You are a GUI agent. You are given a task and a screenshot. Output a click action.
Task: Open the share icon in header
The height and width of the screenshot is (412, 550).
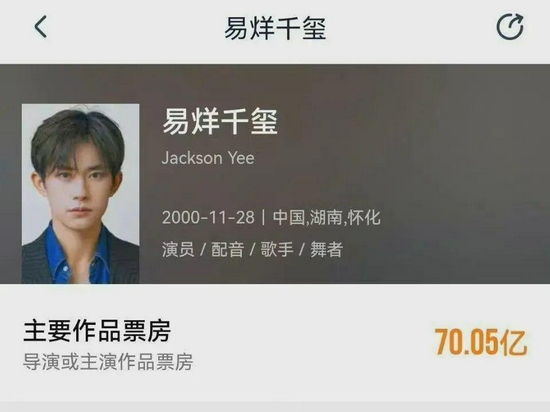tap(510, 27)
